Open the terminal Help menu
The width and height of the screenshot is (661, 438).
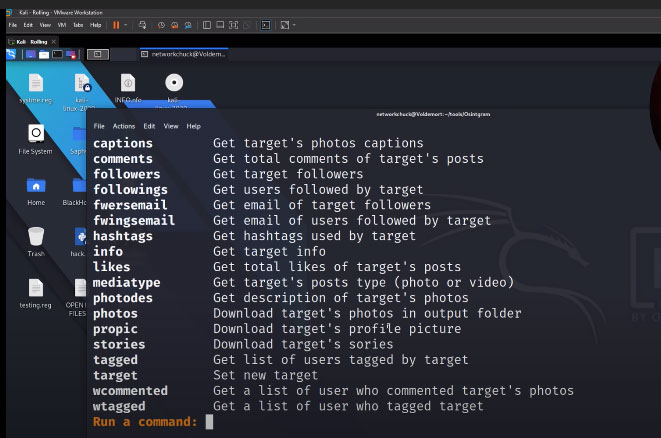click(193, 126)
